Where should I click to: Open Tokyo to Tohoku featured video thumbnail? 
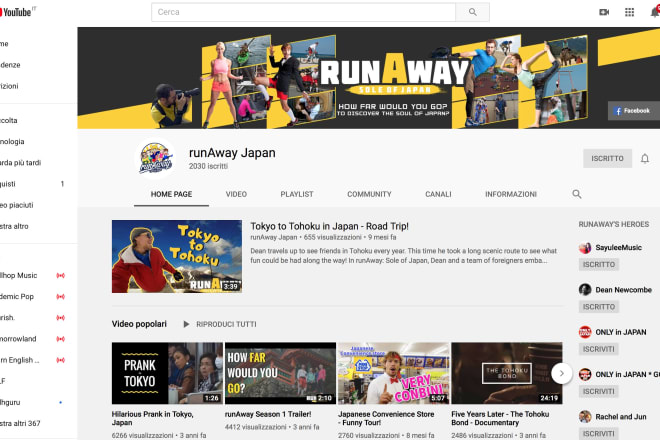click(177, 256)
